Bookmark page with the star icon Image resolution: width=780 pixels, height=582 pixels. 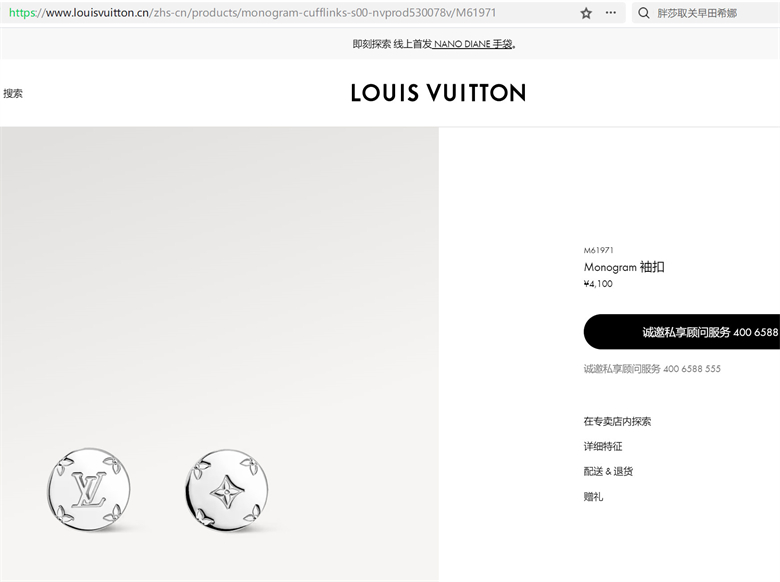(586, 13)
